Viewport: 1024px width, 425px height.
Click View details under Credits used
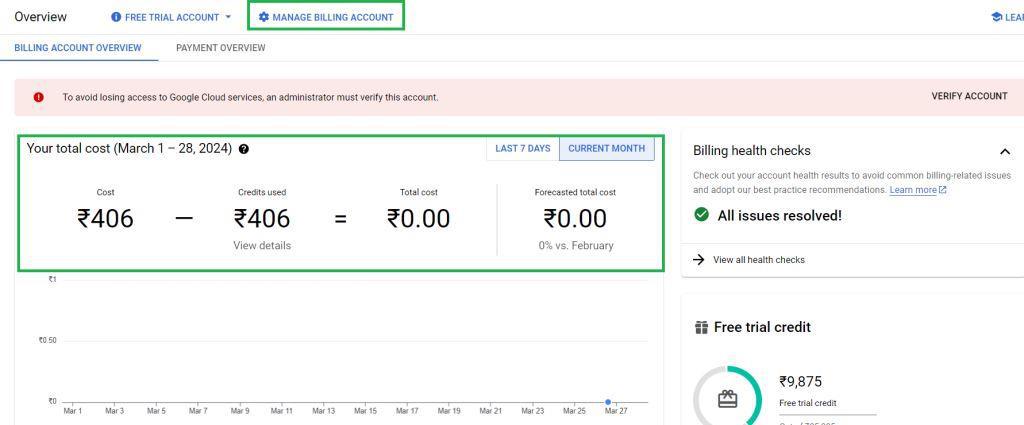pos(262,245)
